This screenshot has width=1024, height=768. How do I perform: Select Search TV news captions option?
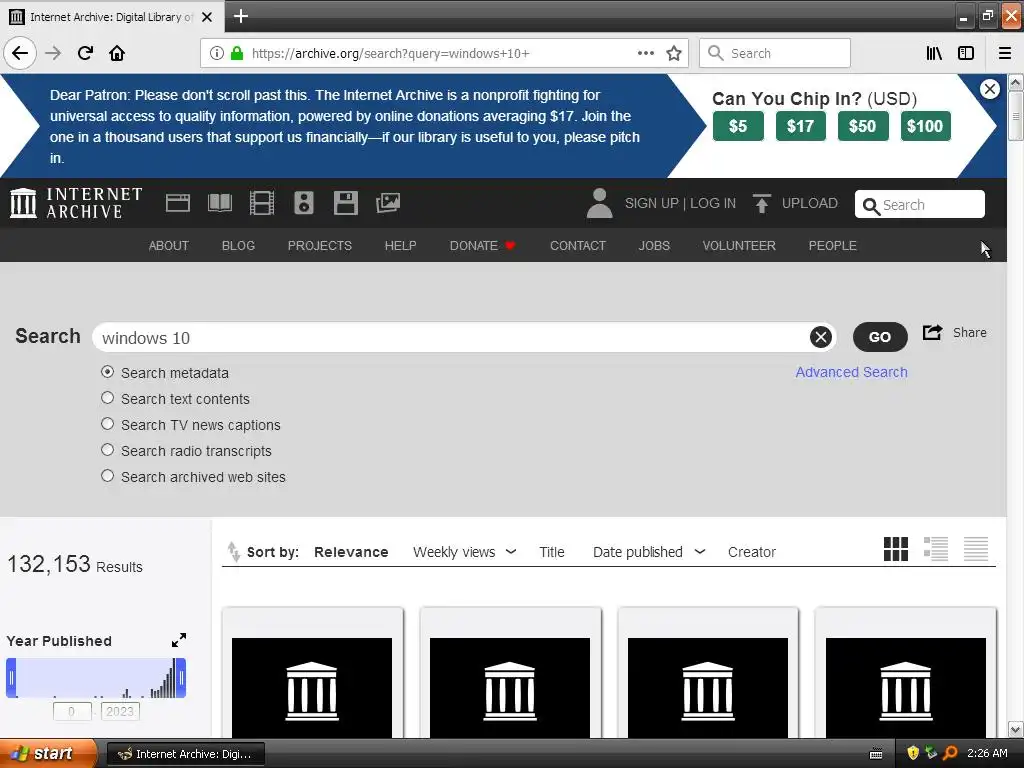107,424
